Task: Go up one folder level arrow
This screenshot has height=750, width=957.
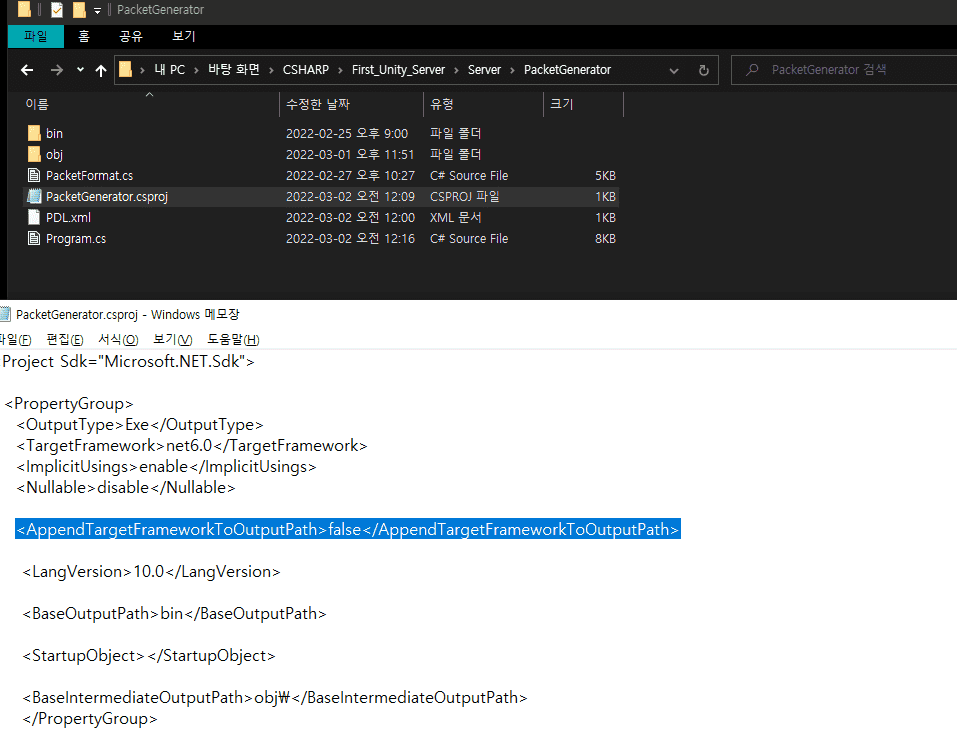Action: click(101, 70)
